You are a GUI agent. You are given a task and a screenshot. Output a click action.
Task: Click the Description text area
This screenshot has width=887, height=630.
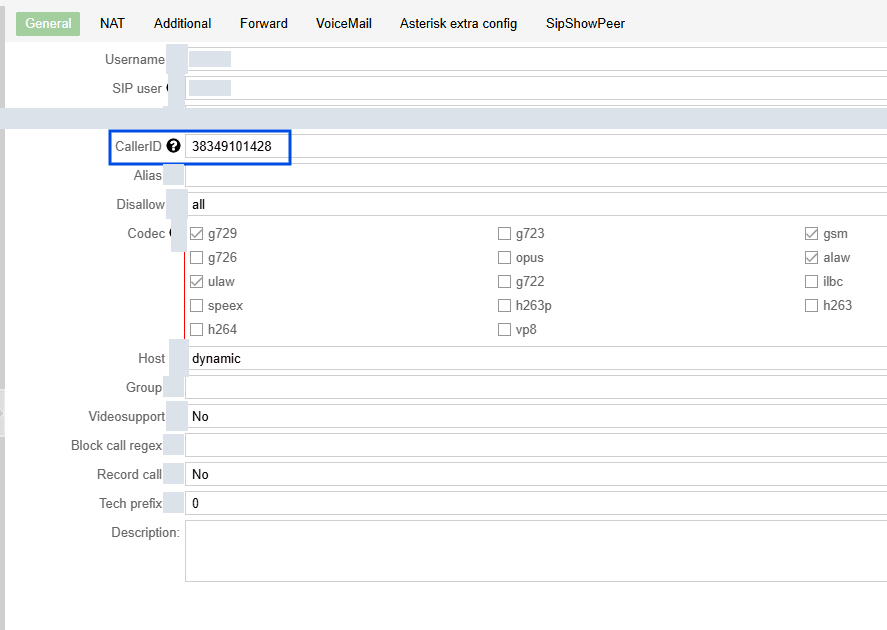tap(536, 551)
